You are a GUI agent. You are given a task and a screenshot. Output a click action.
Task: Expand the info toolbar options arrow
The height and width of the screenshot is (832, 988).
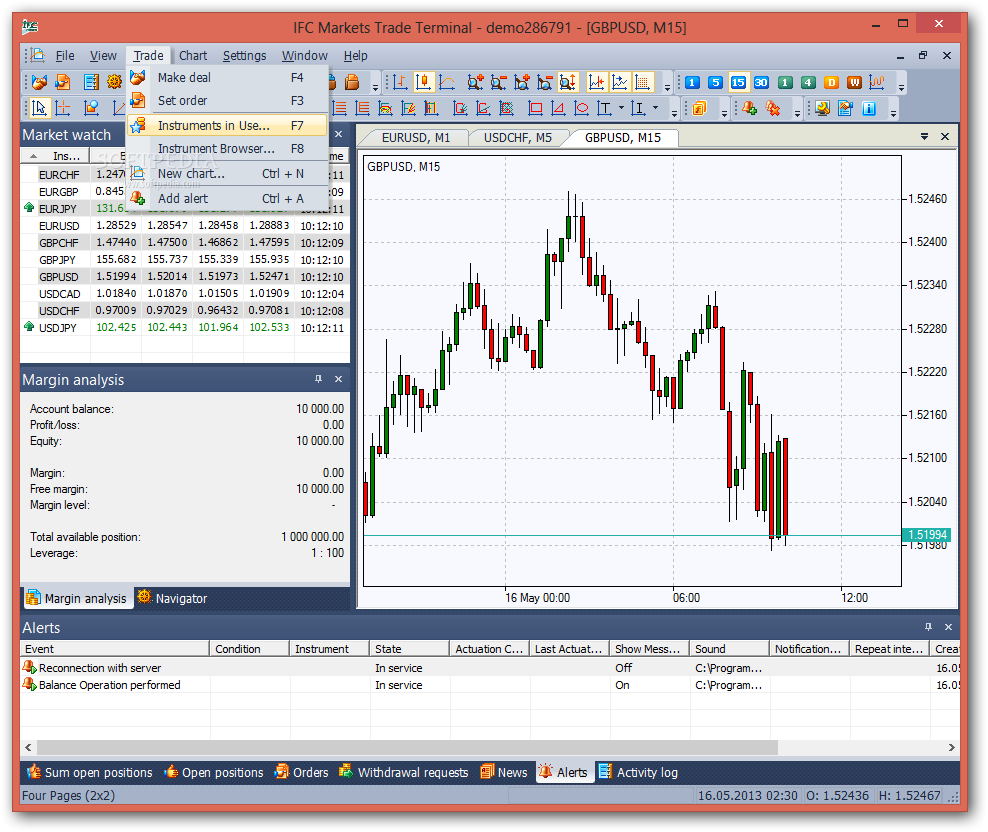[x=893, y=113]
